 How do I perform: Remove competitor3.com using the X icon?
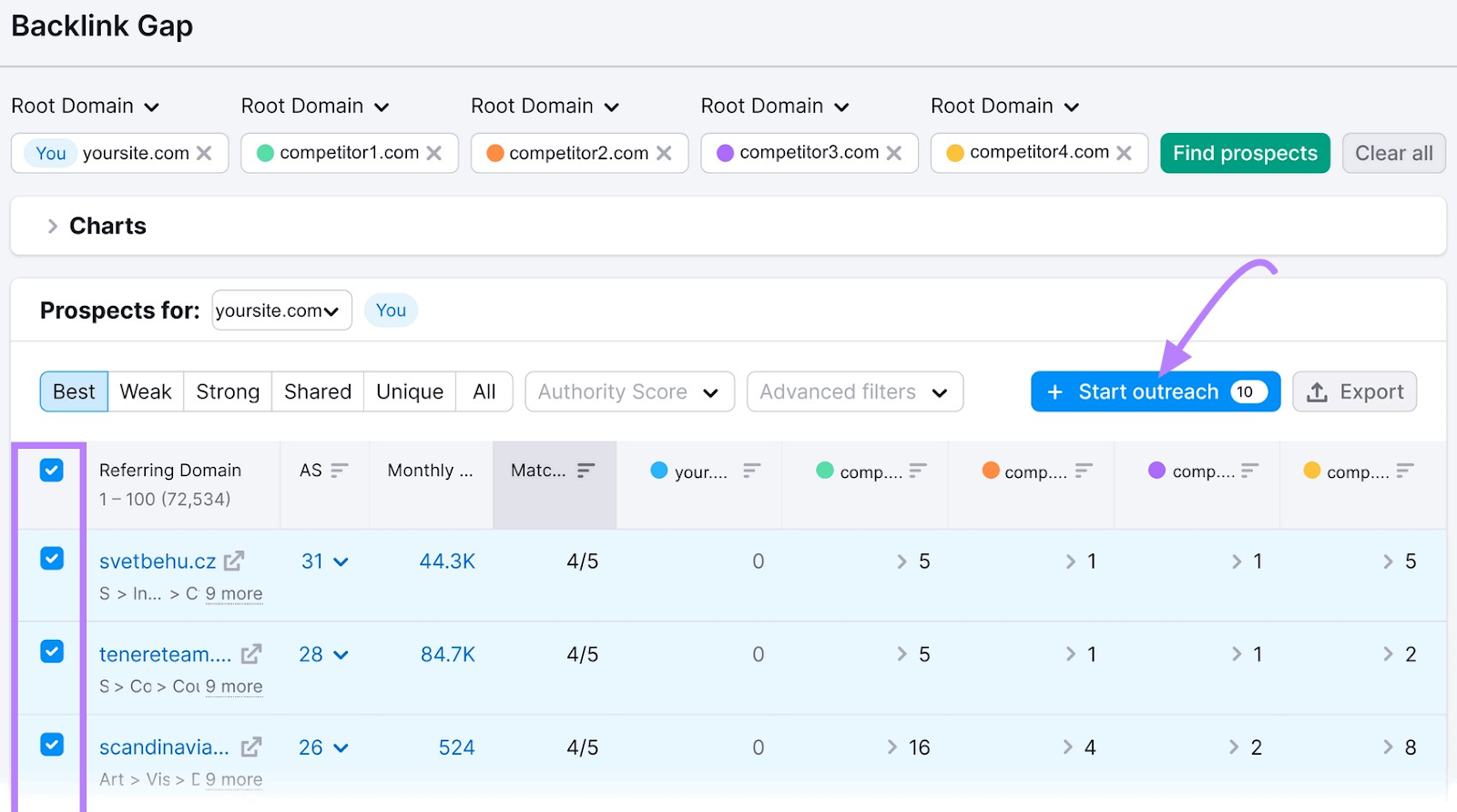click(894, 153)
